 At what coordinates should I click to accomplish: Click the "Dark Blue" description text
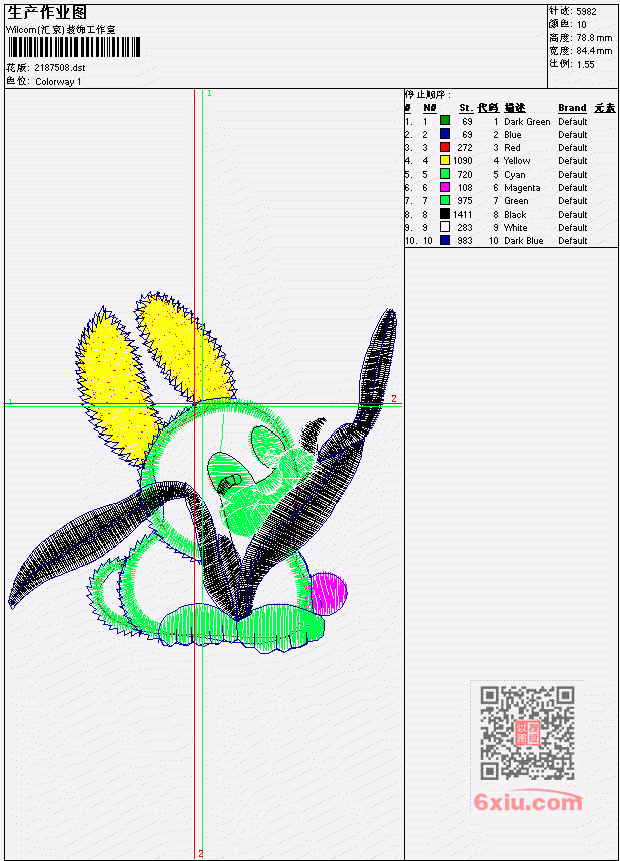pyautogui.click(x=524, y=241)
